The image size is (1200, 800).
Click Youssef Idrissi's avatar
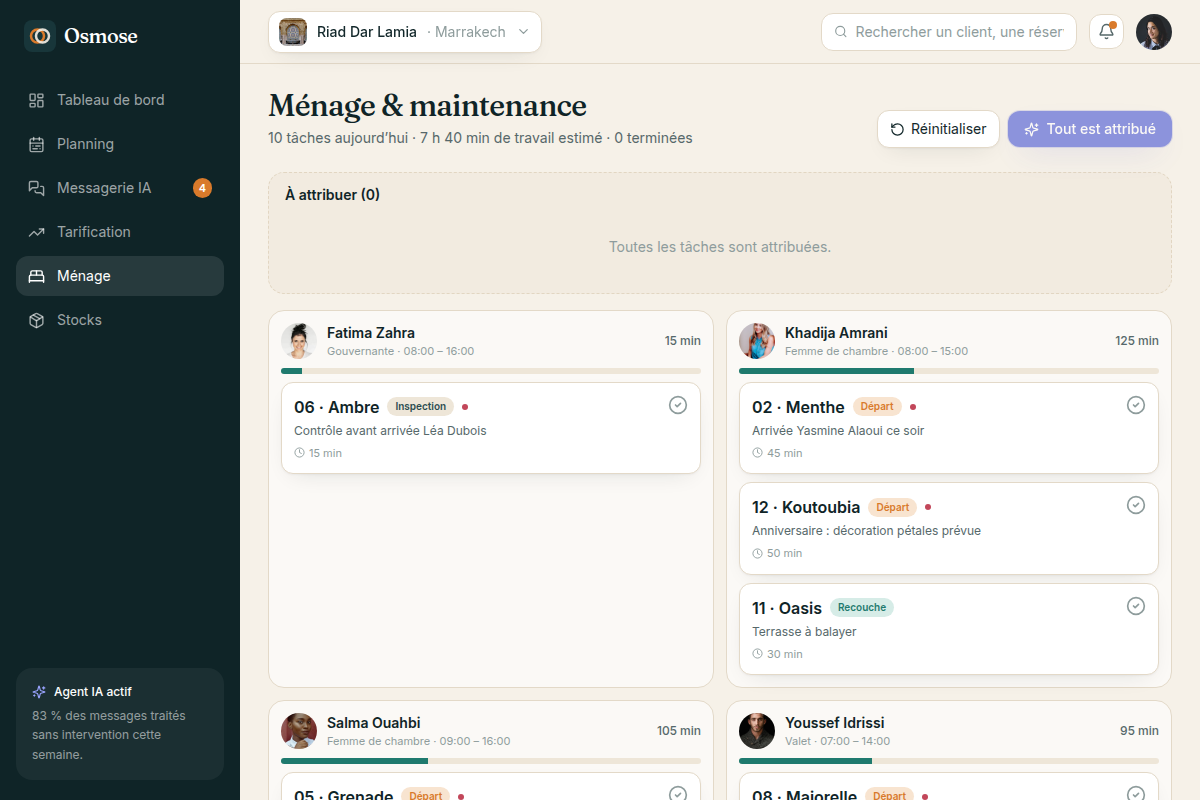[x=757, y=731]
